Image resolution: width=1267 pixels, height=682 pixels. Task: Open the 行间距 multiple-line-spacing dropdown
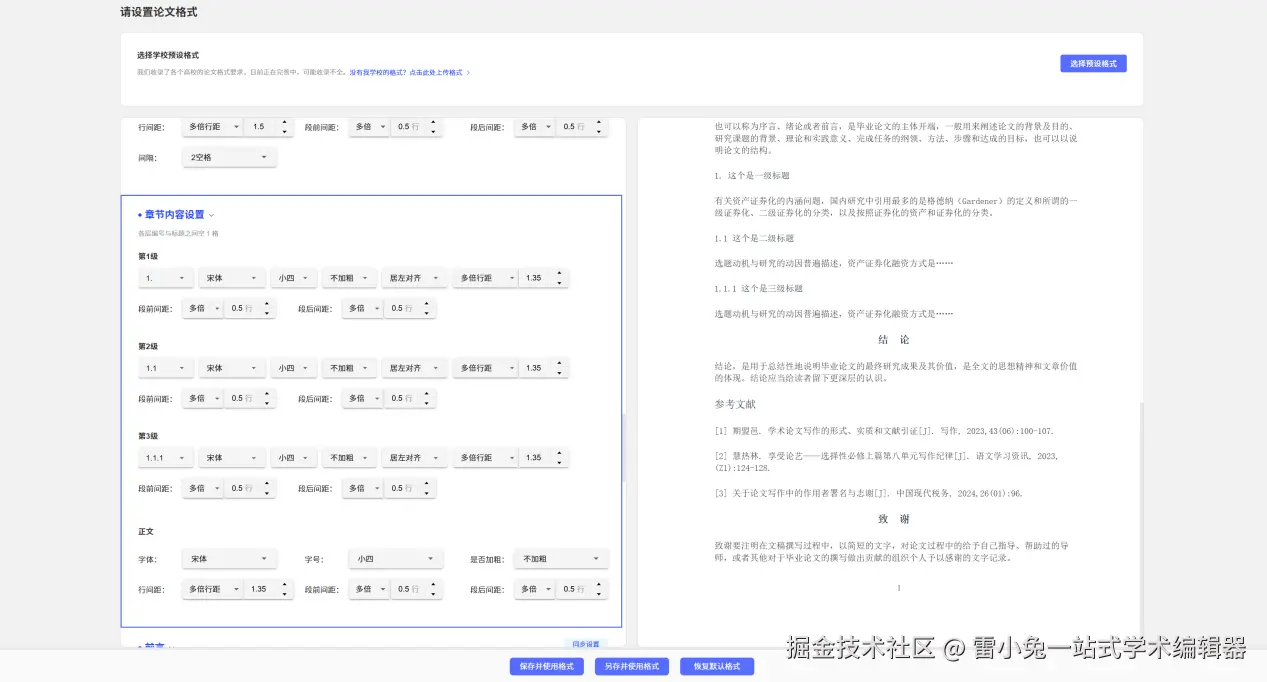[x=210, y=126]
